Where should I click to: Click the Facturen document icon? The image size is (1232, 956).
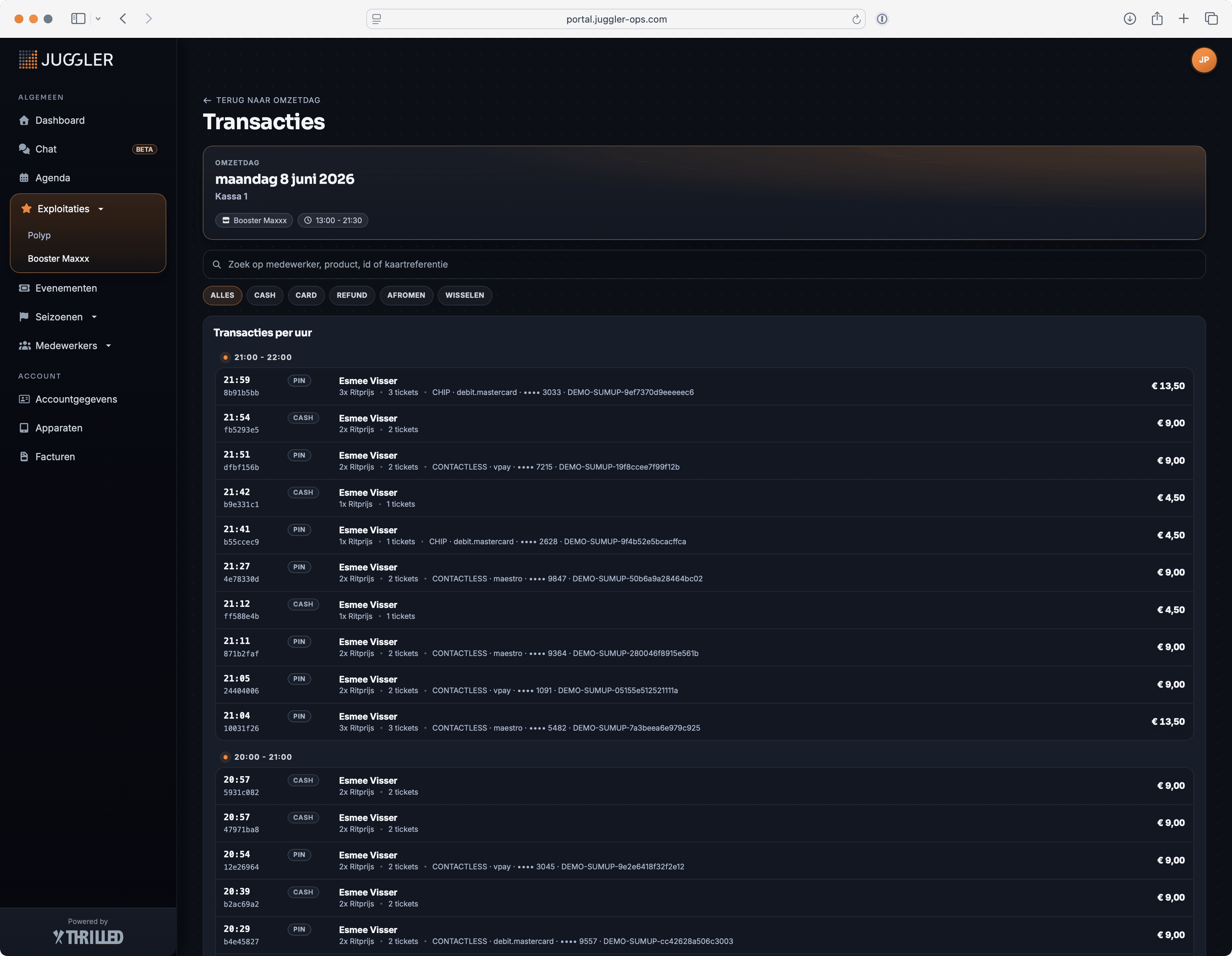pyautogui.click(x=24, y=457)
